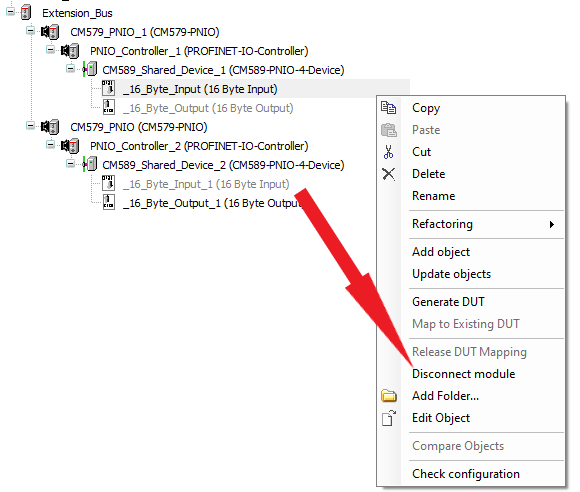This screenshot has height=492, width=580.
Task: Click the _16_Byte_Input module icon
Action: [x=108, y=88]
